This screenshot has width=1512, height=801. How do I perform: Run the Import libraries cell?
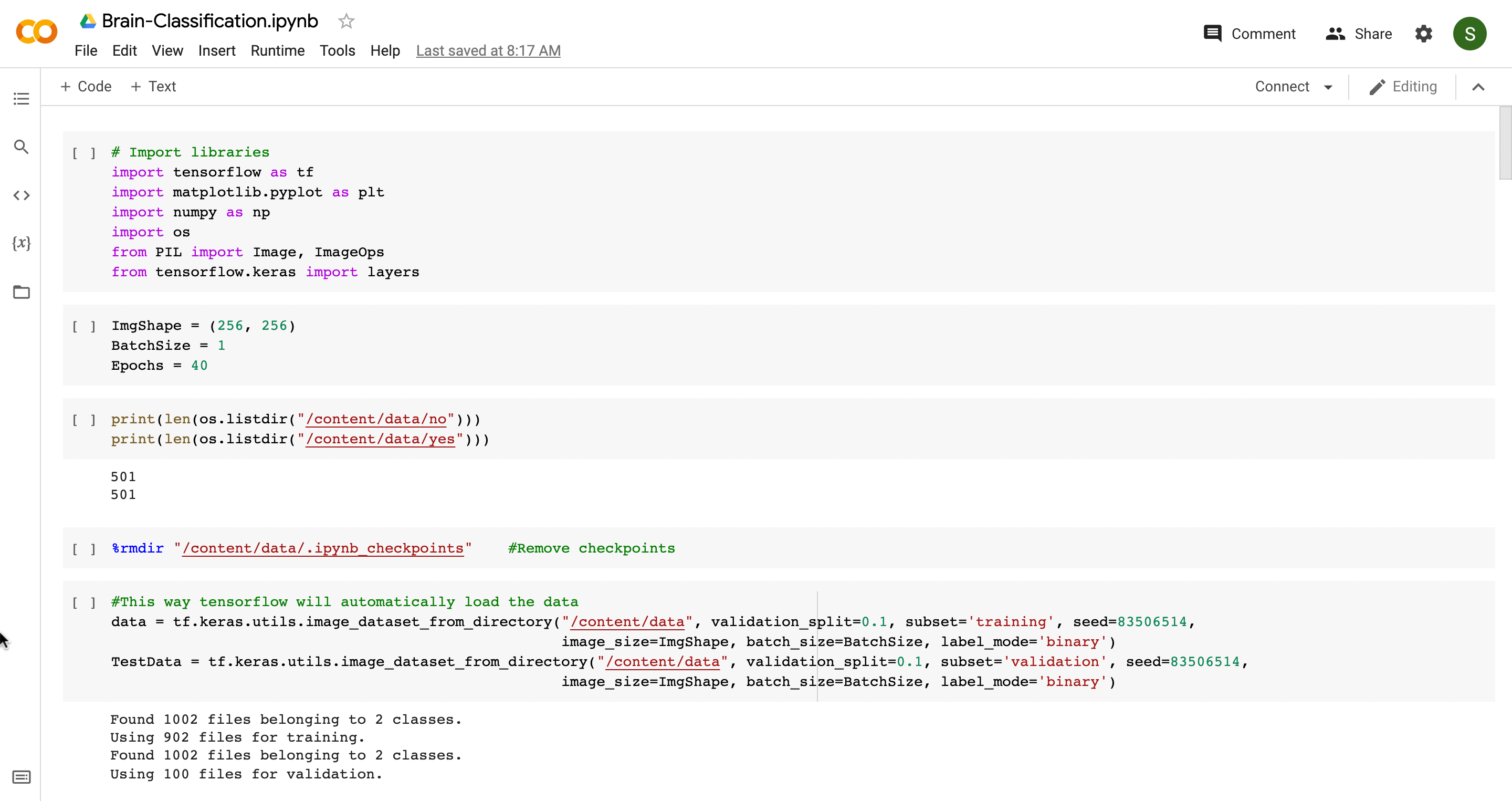point(84,153)
